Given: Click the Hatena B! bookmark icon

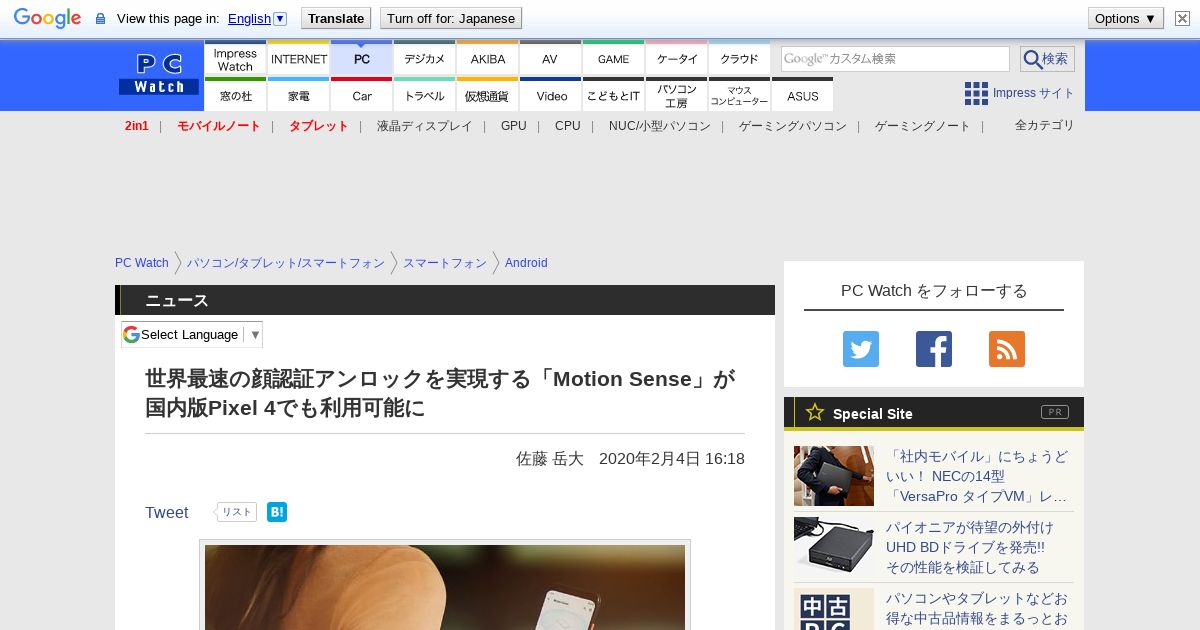Looking at the screenshot, I should (x=277, y=512).
